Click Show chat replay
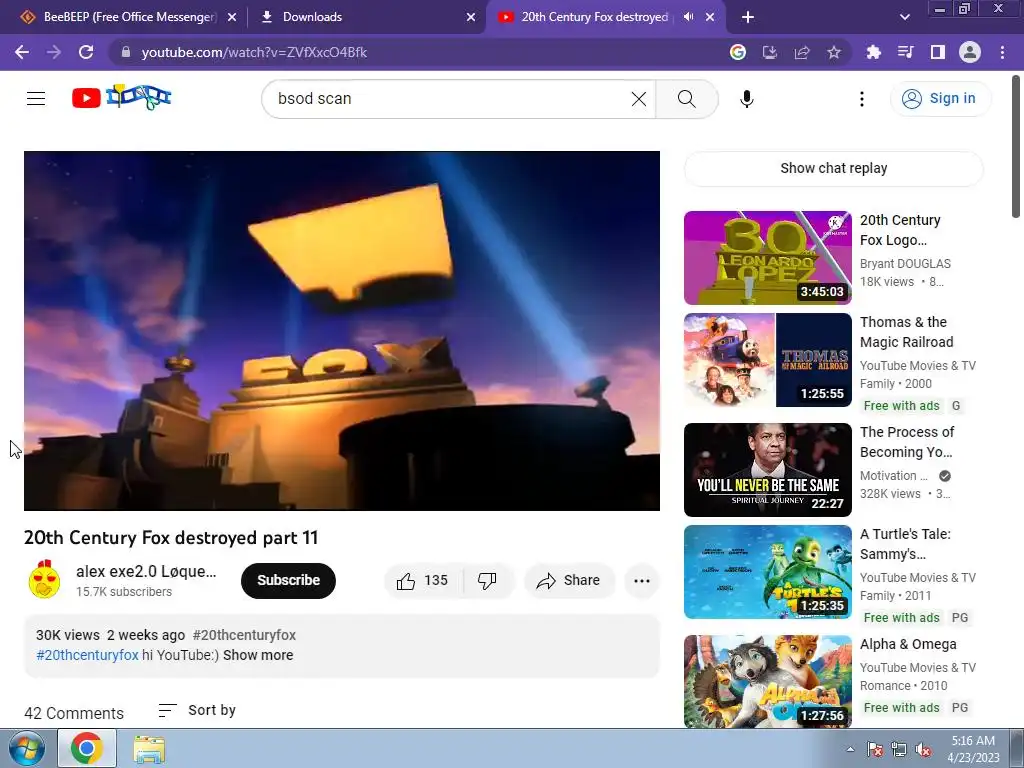 (833, 168)
